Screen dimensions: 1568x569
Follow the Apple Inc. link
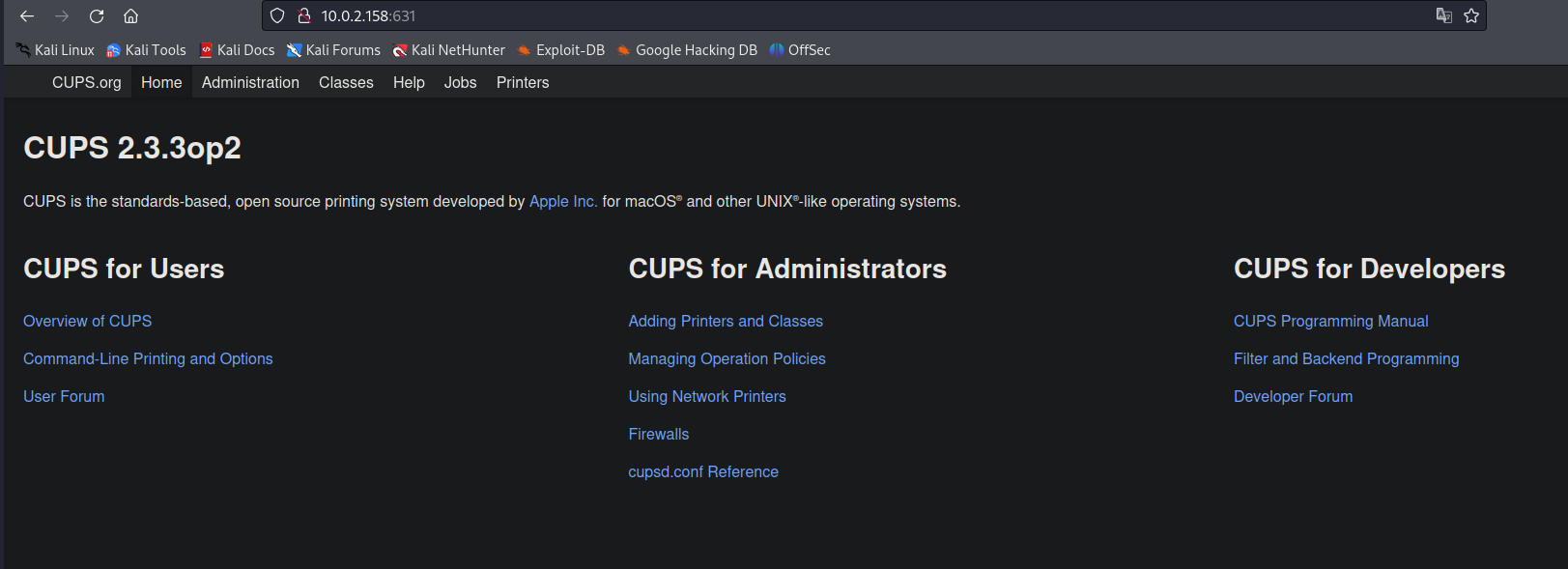[563, 201]
